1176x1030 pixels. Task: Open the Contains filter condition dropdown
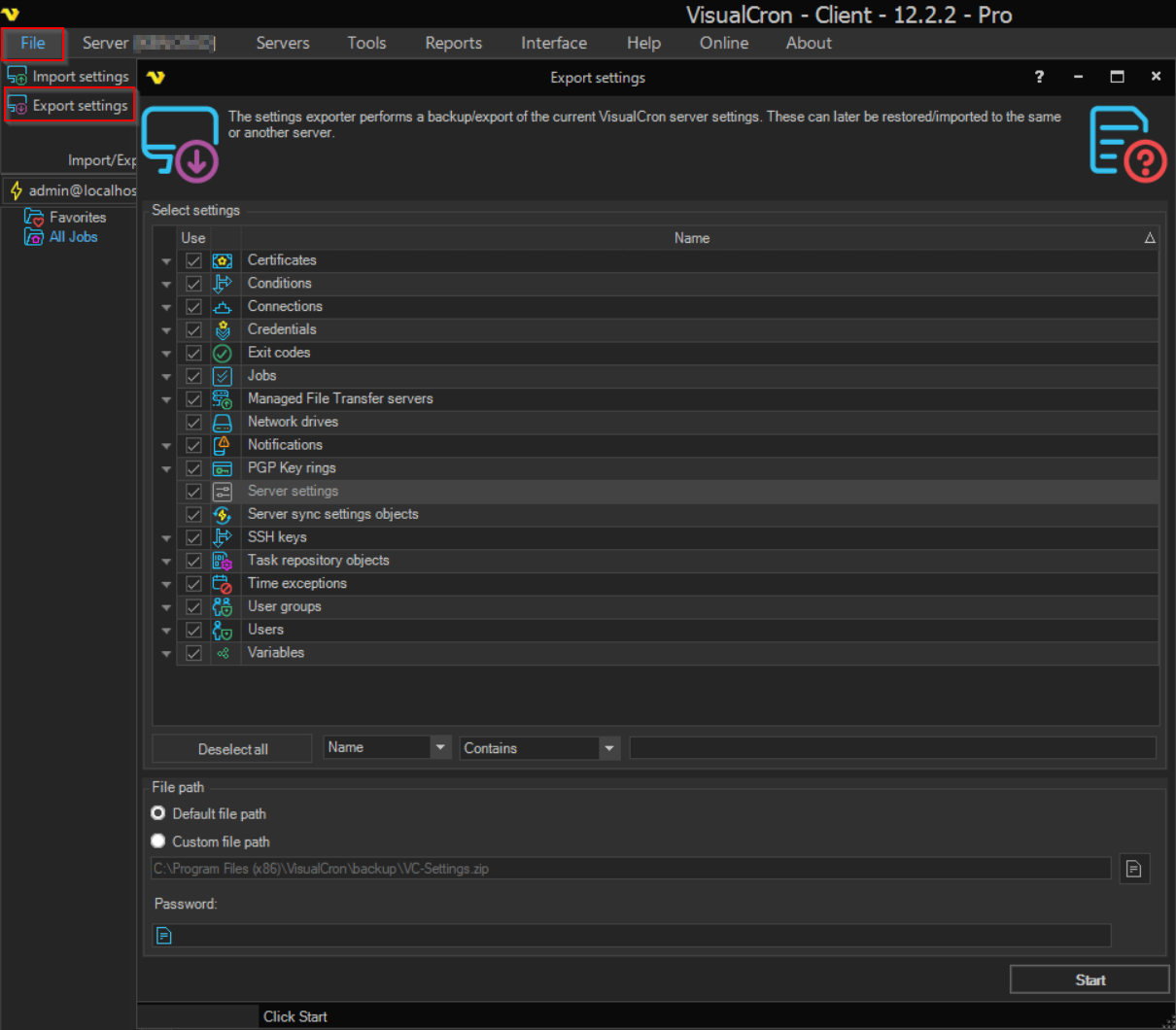point(609,748)
